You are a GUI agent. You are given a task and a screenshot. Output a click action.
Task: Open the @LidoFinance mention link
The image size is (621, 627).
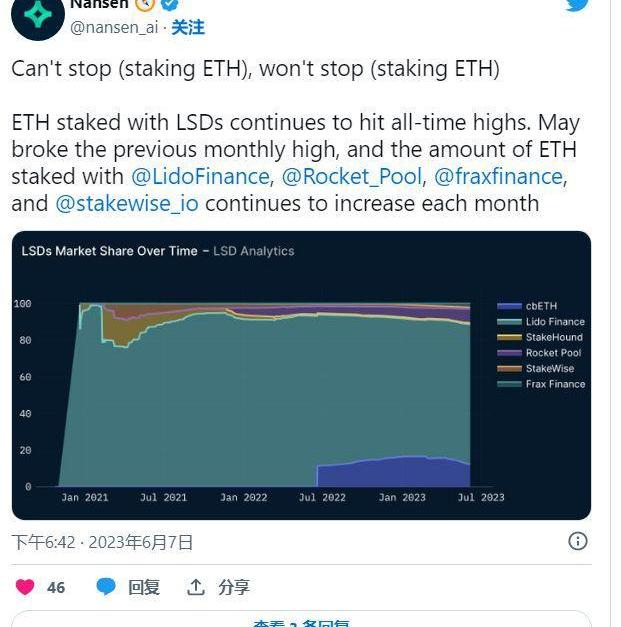(x=200, y=177)
